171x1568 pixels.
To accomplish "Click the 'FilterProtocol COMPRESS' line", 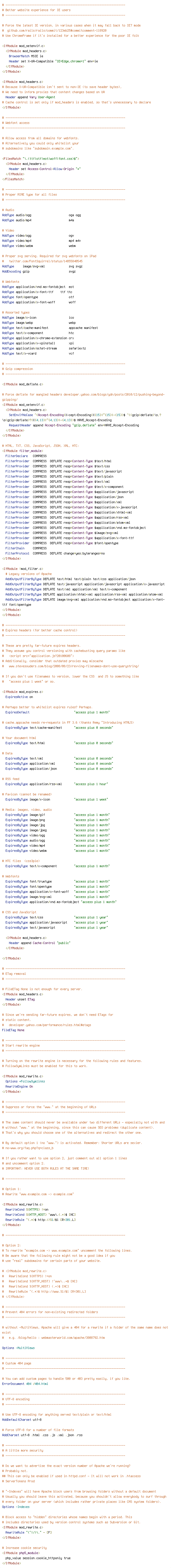I will 55,553.
